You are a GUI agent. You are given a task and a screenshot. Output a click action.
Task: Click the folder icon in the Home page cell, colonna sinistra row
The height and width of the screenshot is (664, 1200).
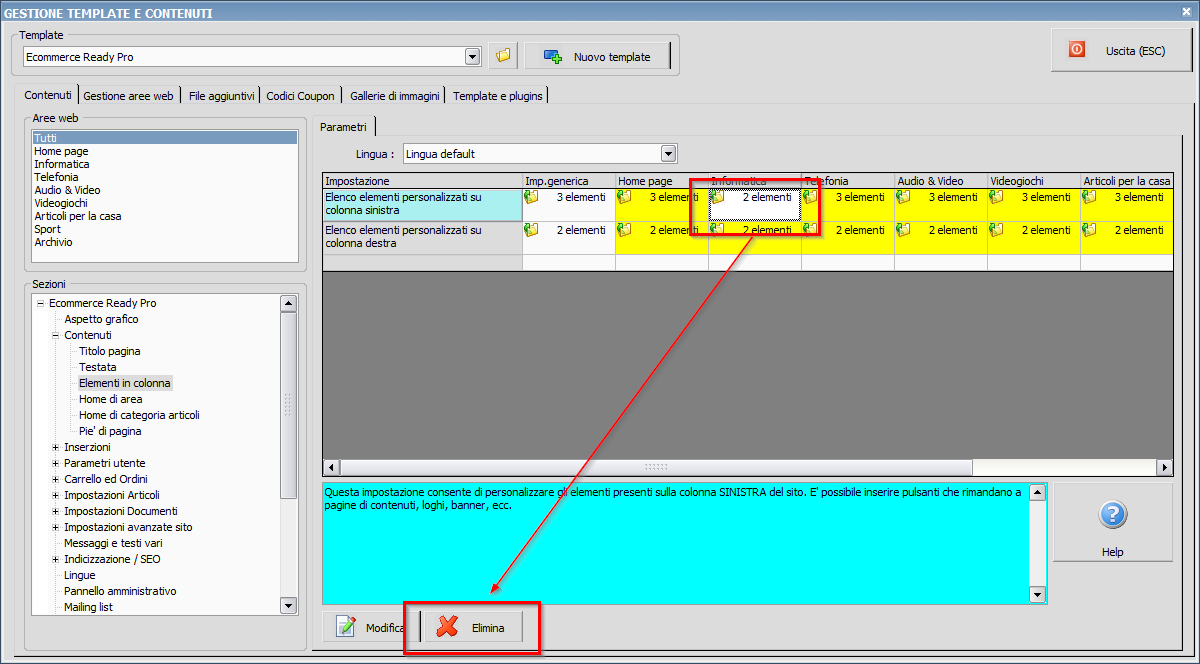click(625, 197)
